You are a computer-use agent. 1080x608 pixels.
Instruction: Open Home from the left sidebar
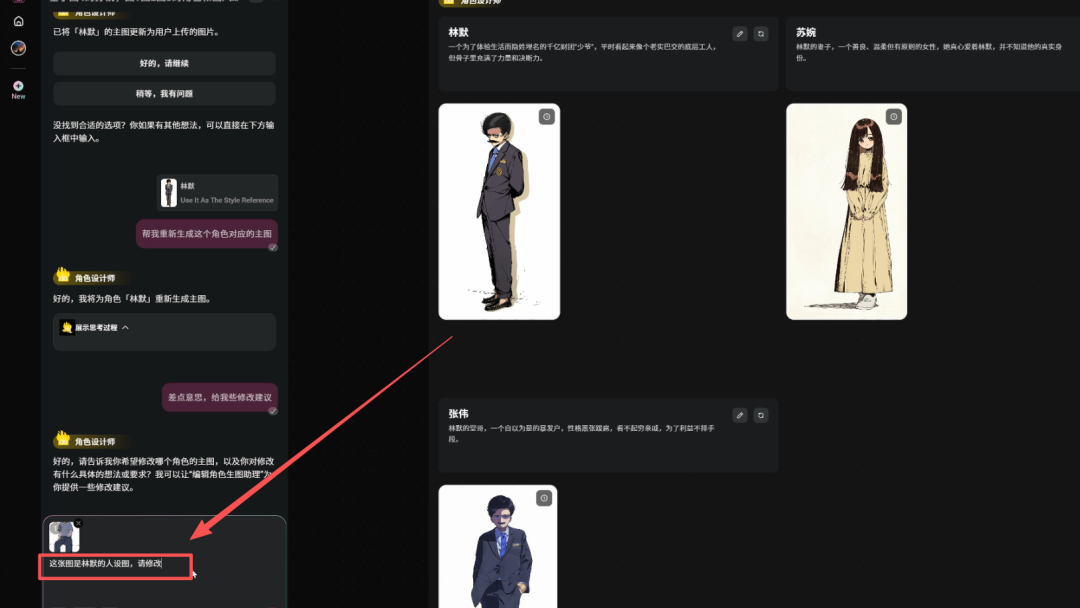click(x=17, y=20)
